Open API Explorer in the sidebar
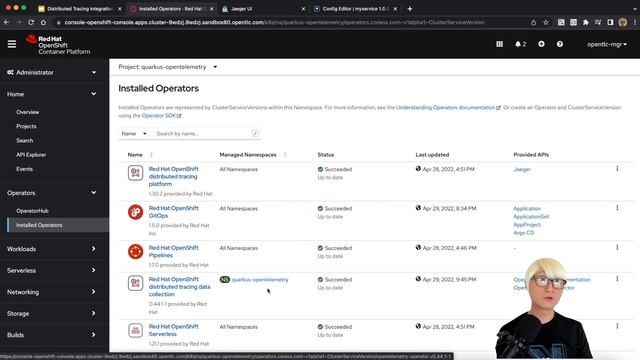640x360 pixels. [31, 155]
